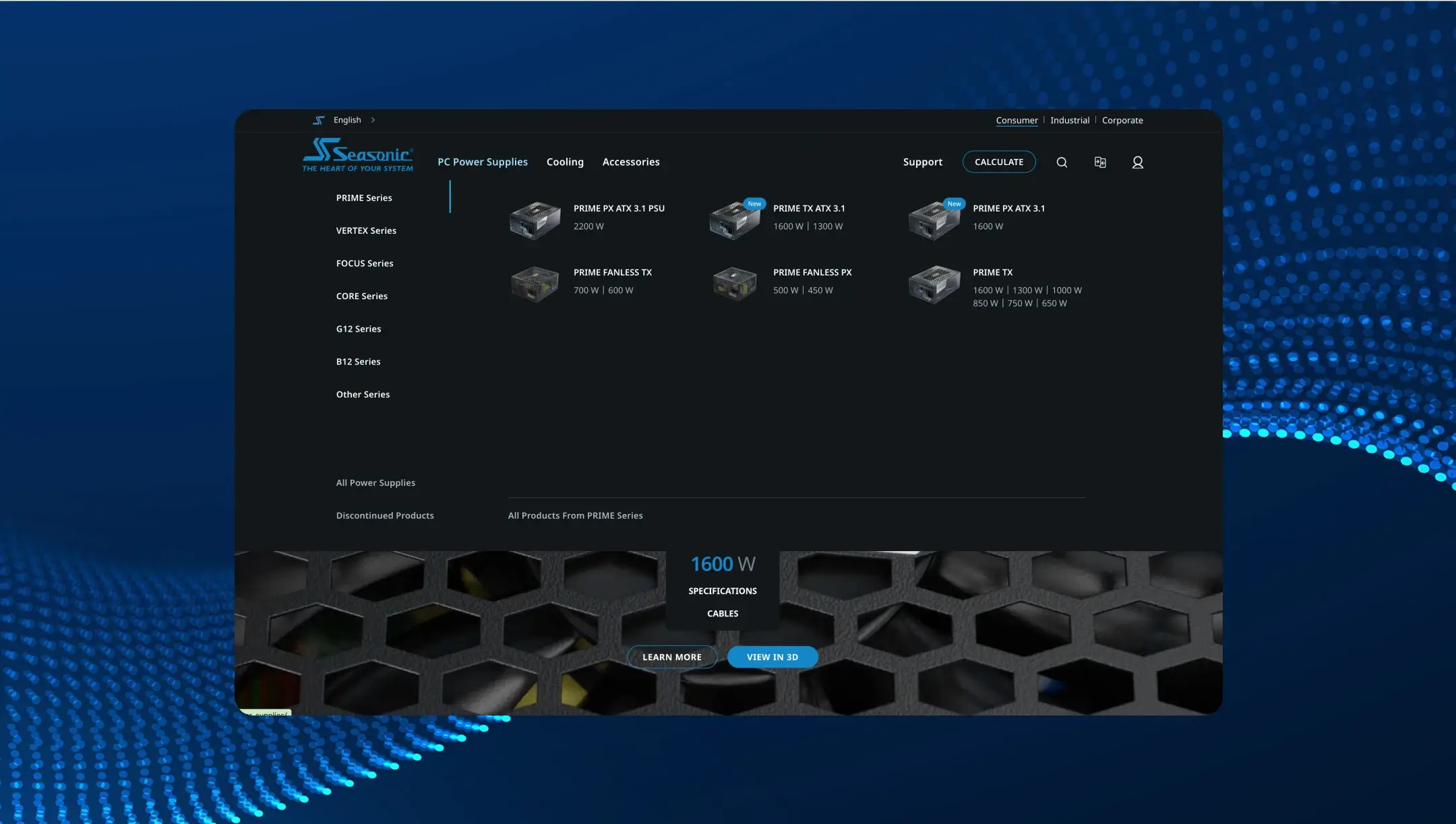
Task: Click 750 W under PRIME TX
Action: [1020, 303]
